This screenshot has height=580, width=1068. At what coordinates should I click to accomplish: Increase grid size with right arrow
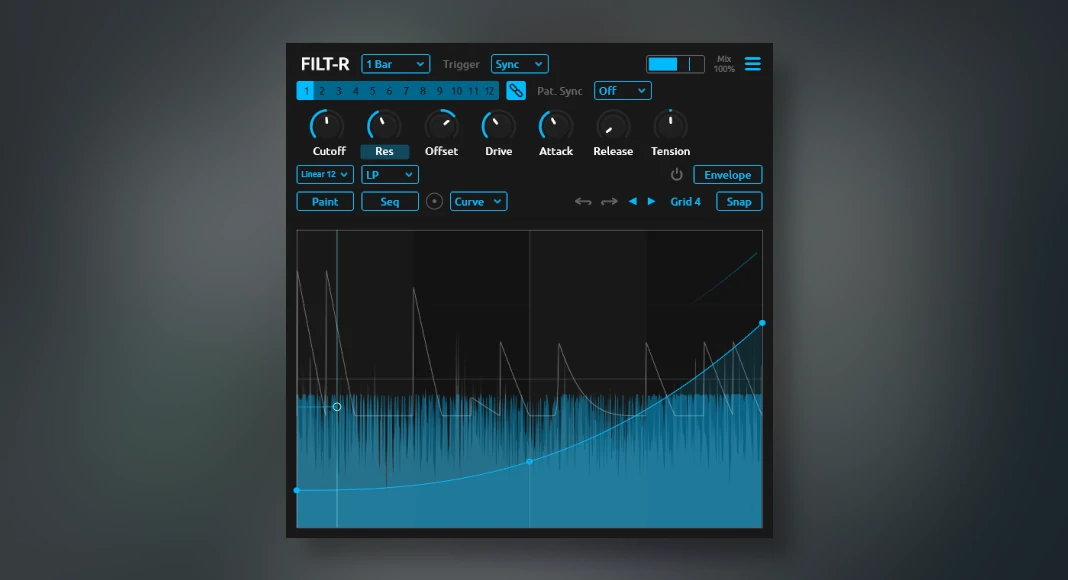pyautogui.click(x=652, y=202)
